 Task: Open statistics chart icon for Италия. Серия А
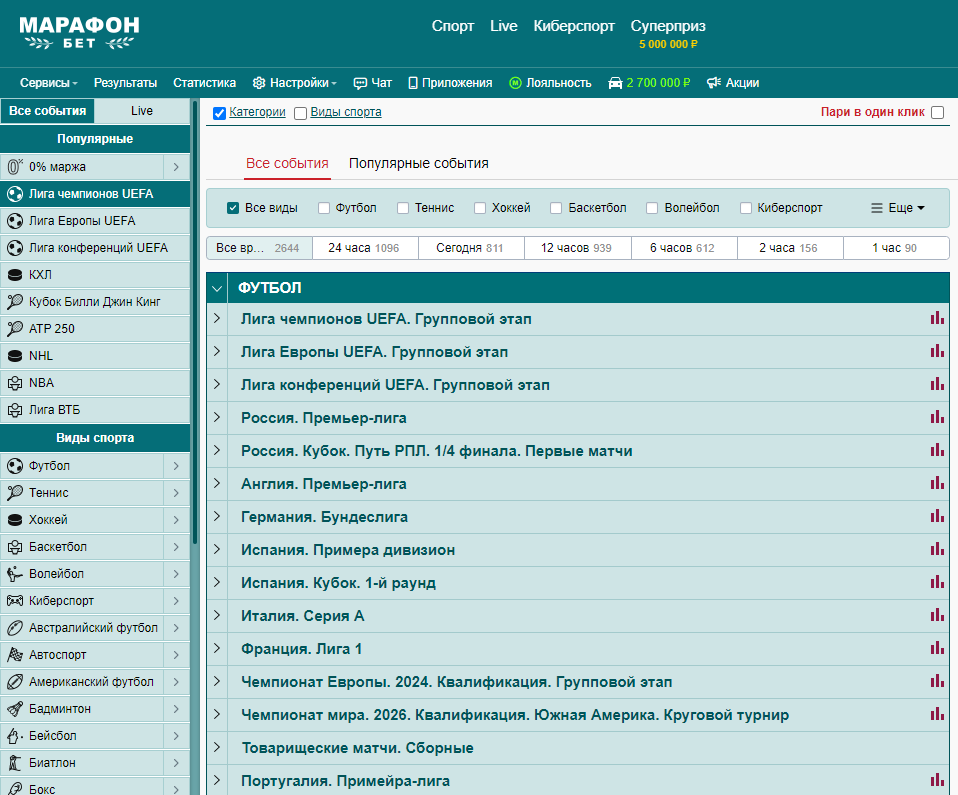coord(937,615)
